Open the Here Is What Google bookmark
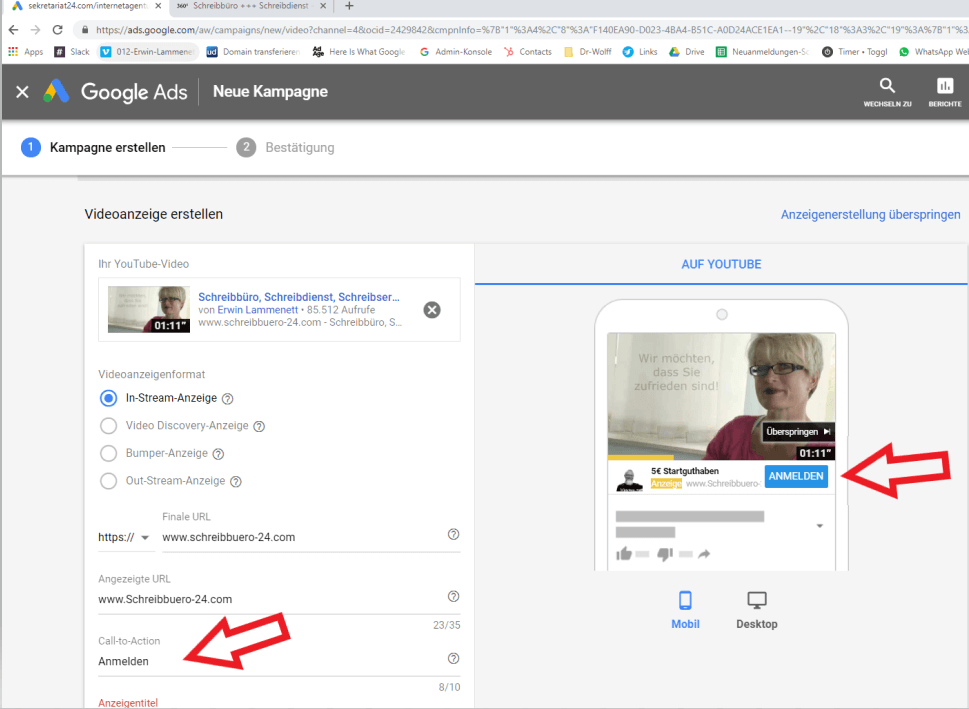This screenshot has height=709, width=969. (359, 52)
